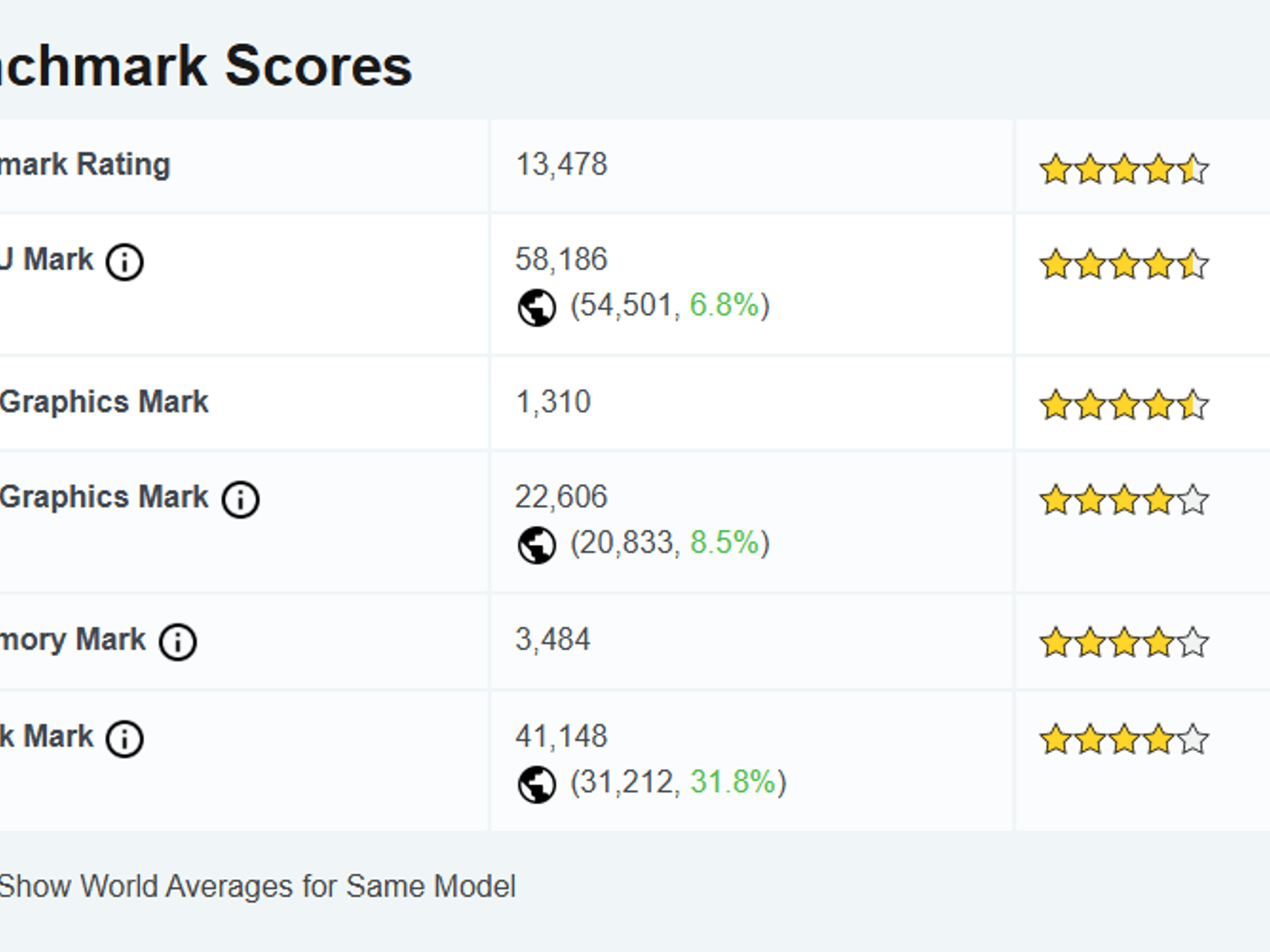Open the Memory Mark info icon

tap(177, 641)
